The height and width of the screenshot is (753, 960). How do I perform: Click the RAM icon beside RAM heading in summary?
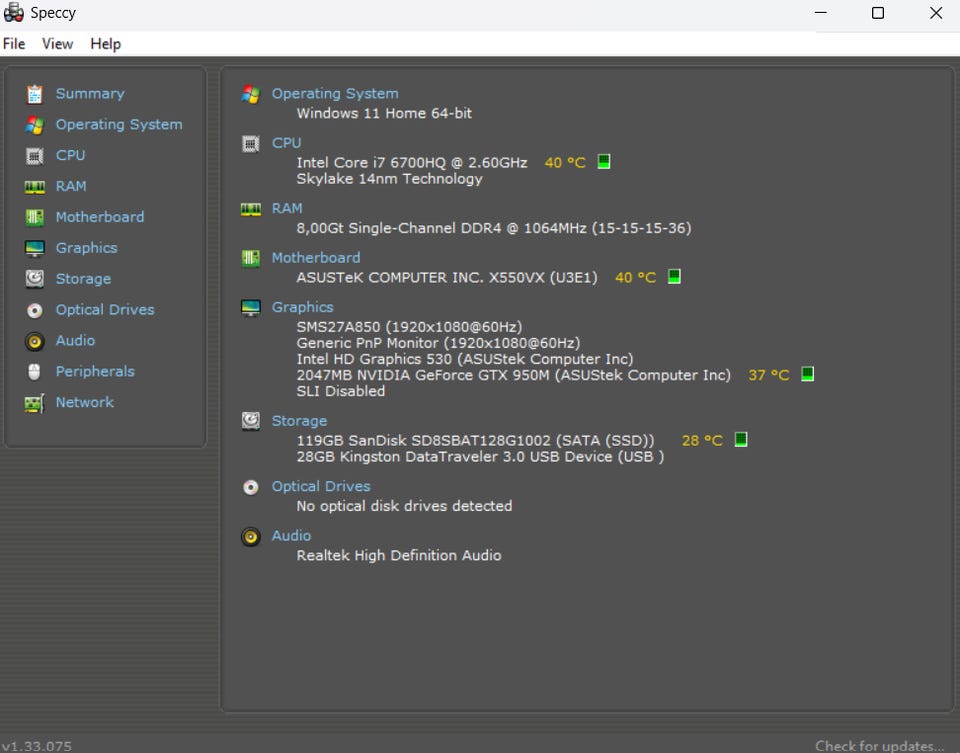(250, 209)
